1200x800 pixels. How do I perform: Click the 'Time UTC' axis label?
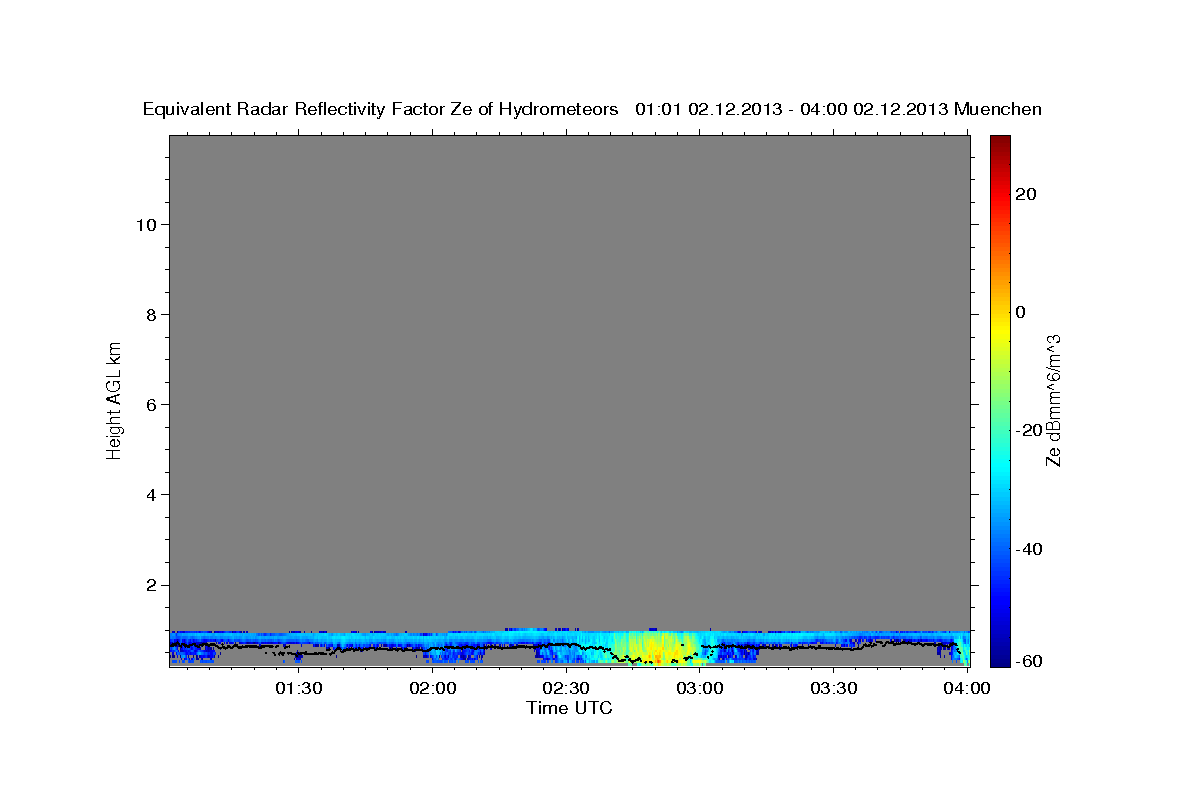[569, 708]
